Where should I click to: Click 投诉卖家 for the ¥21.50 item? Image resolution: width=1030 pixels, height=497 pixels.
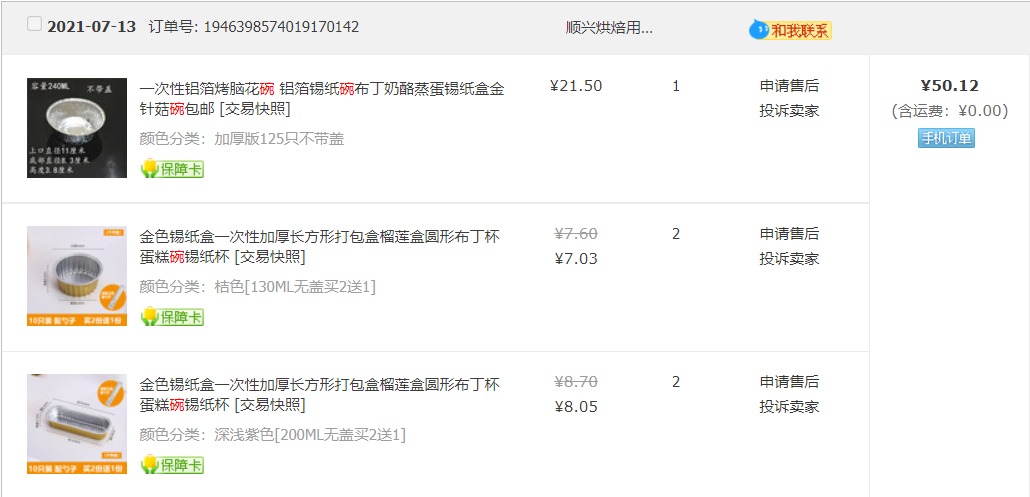coord(789,110)
